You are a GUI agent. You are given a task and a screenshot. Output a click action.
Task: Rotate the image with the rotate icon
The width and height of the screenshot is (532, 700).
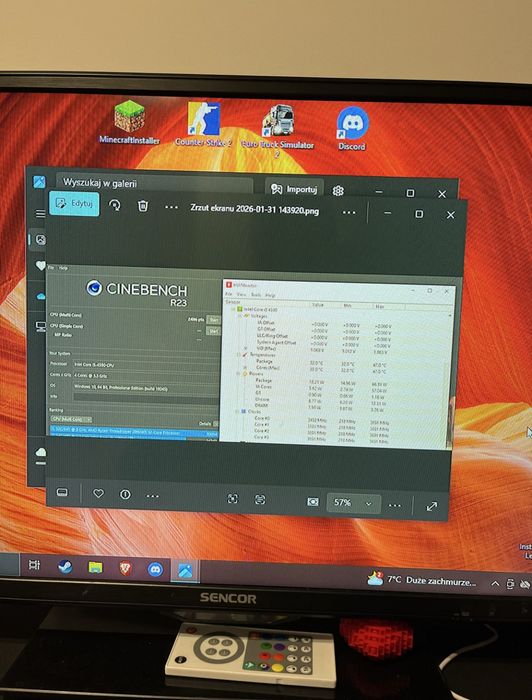coord(115,205)
